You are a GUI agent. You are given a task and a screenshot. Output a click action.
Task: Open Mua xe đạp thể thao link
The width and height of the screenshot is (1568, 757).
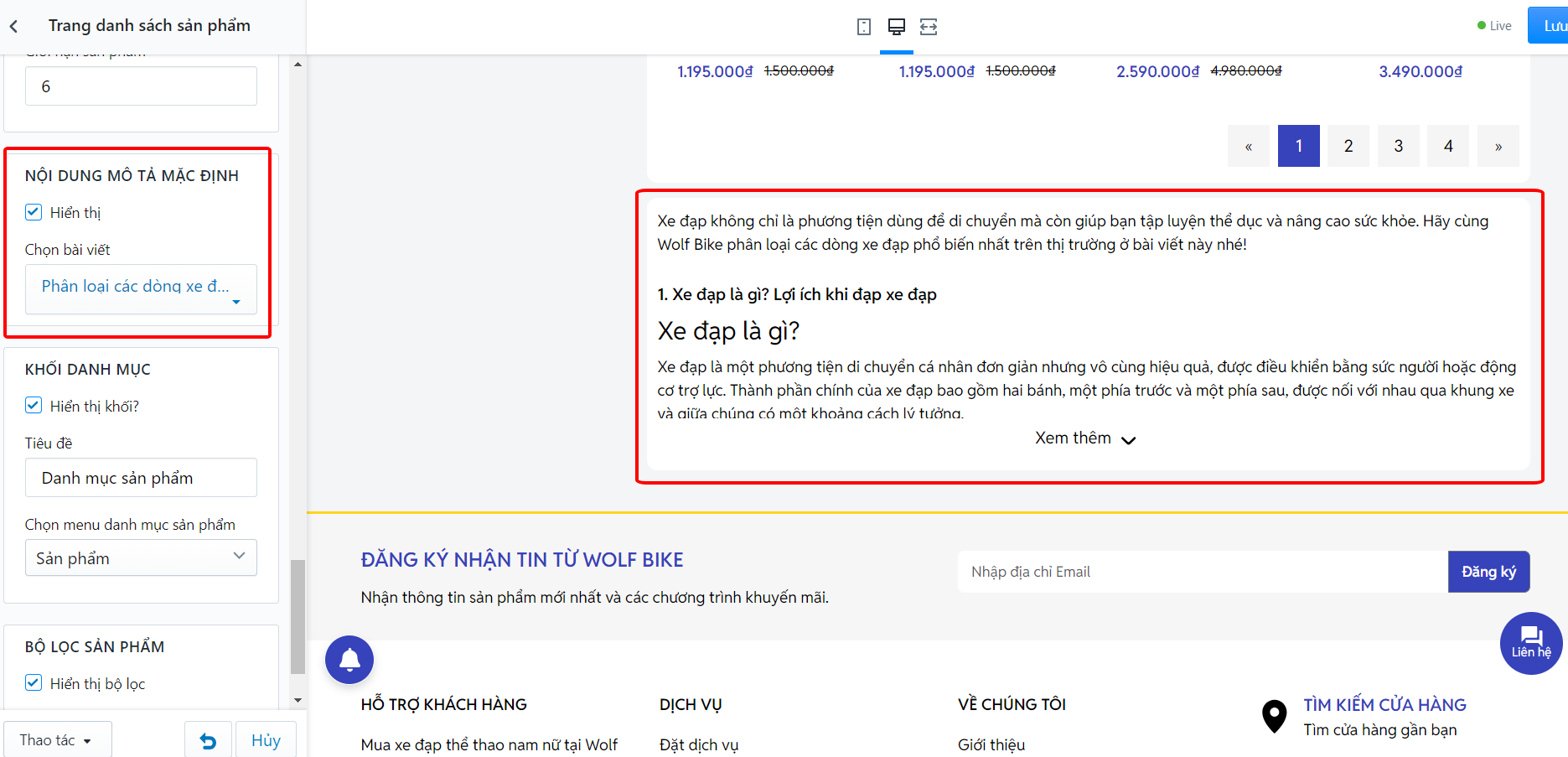pos(489,744)
